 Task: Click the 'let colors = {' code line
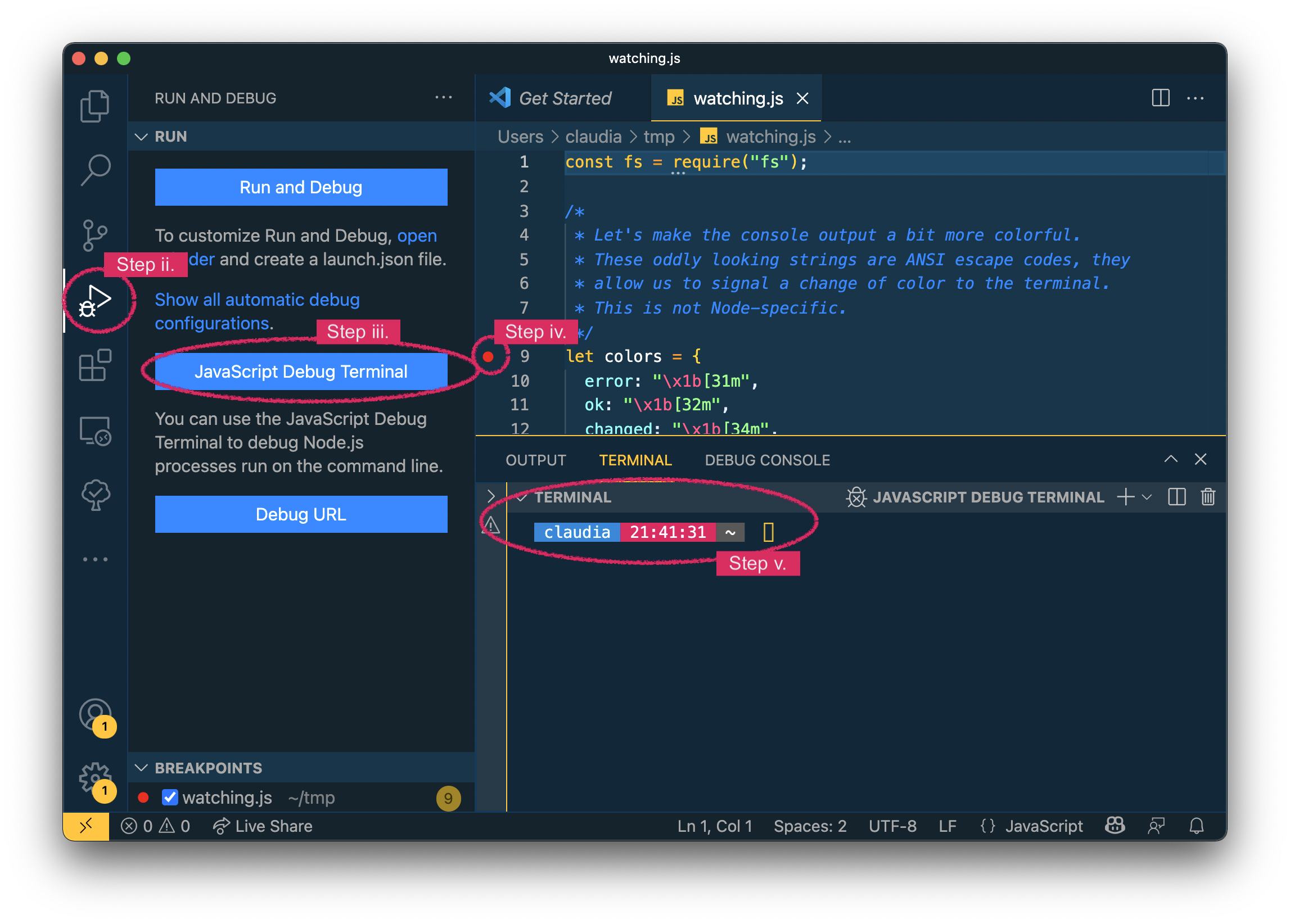click(x=633, y=356)
